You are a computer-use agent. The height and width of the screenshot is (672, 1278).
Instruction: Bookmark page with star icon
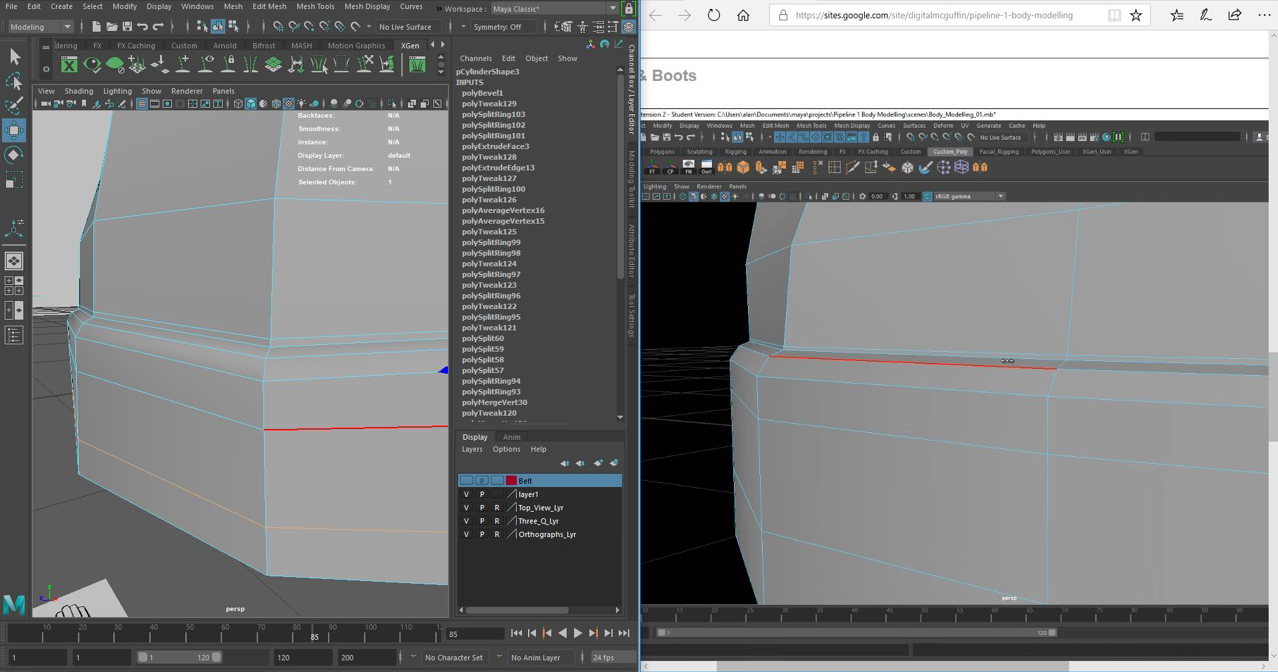1136,15
